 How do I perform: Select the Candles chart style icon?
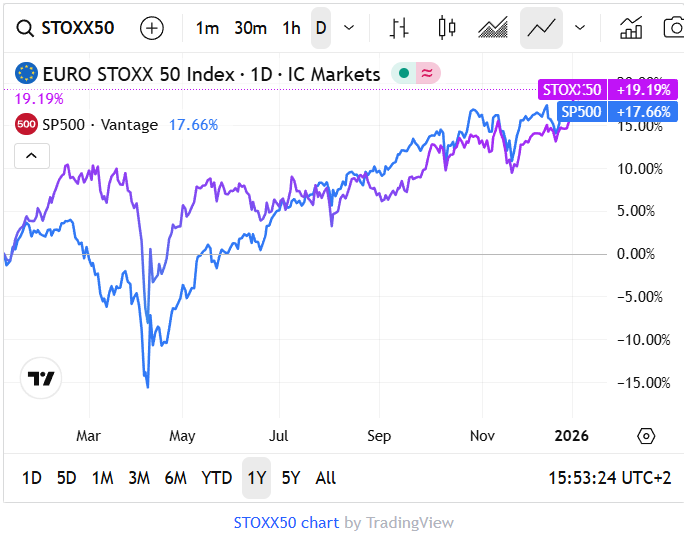coord(447,28)
